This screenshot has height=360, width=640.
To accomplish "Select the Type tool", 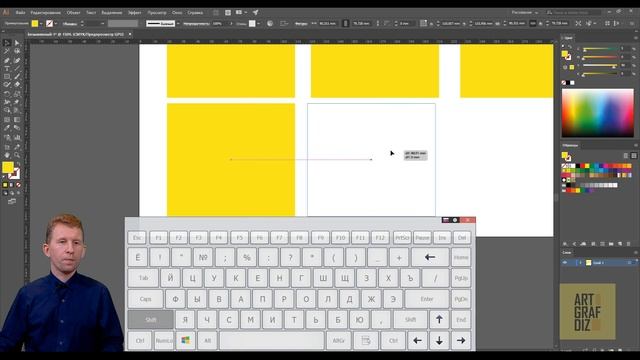I will pos(7,68).
